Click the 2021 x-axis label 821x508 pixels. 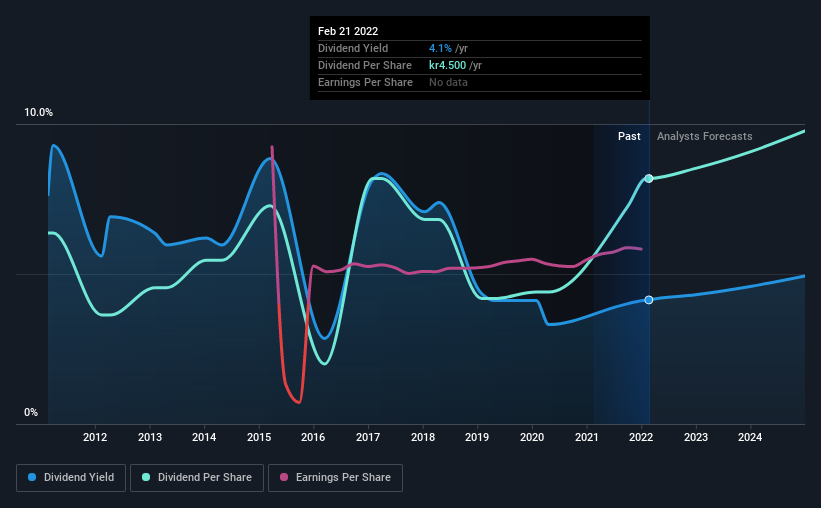coord(586,437)
